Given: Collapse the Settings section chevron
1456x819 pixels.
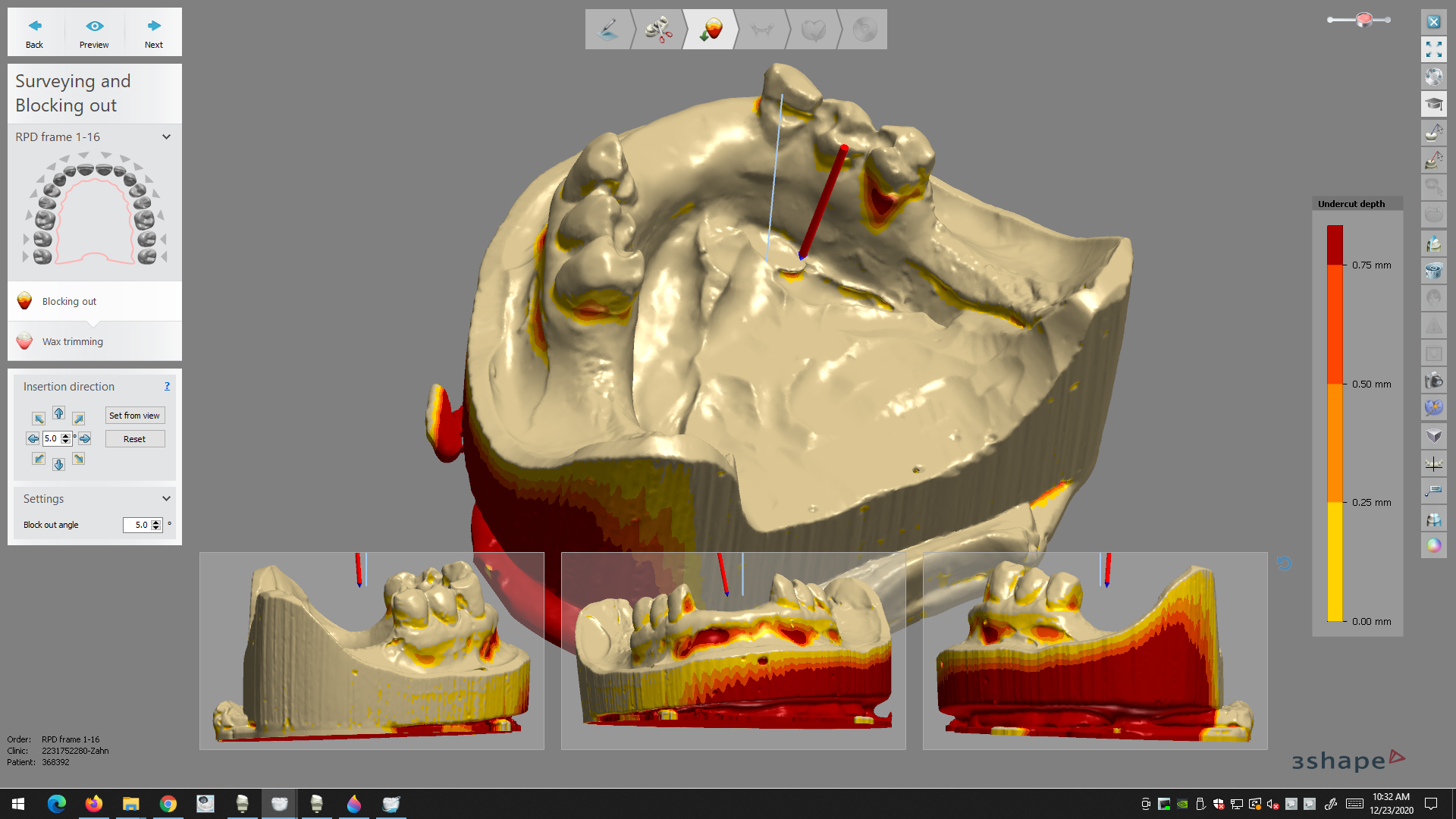Looking at the screenshot, I should pos(166,499).
